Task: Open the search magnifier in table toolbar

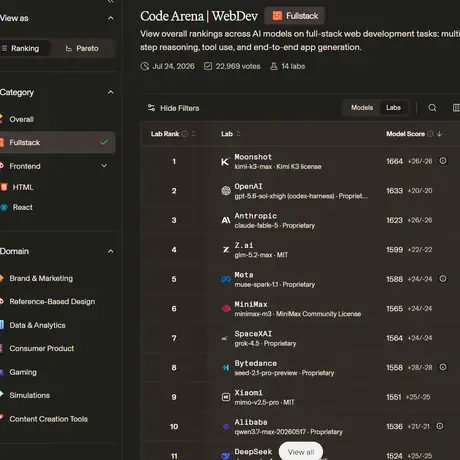Action: [432, 108]
